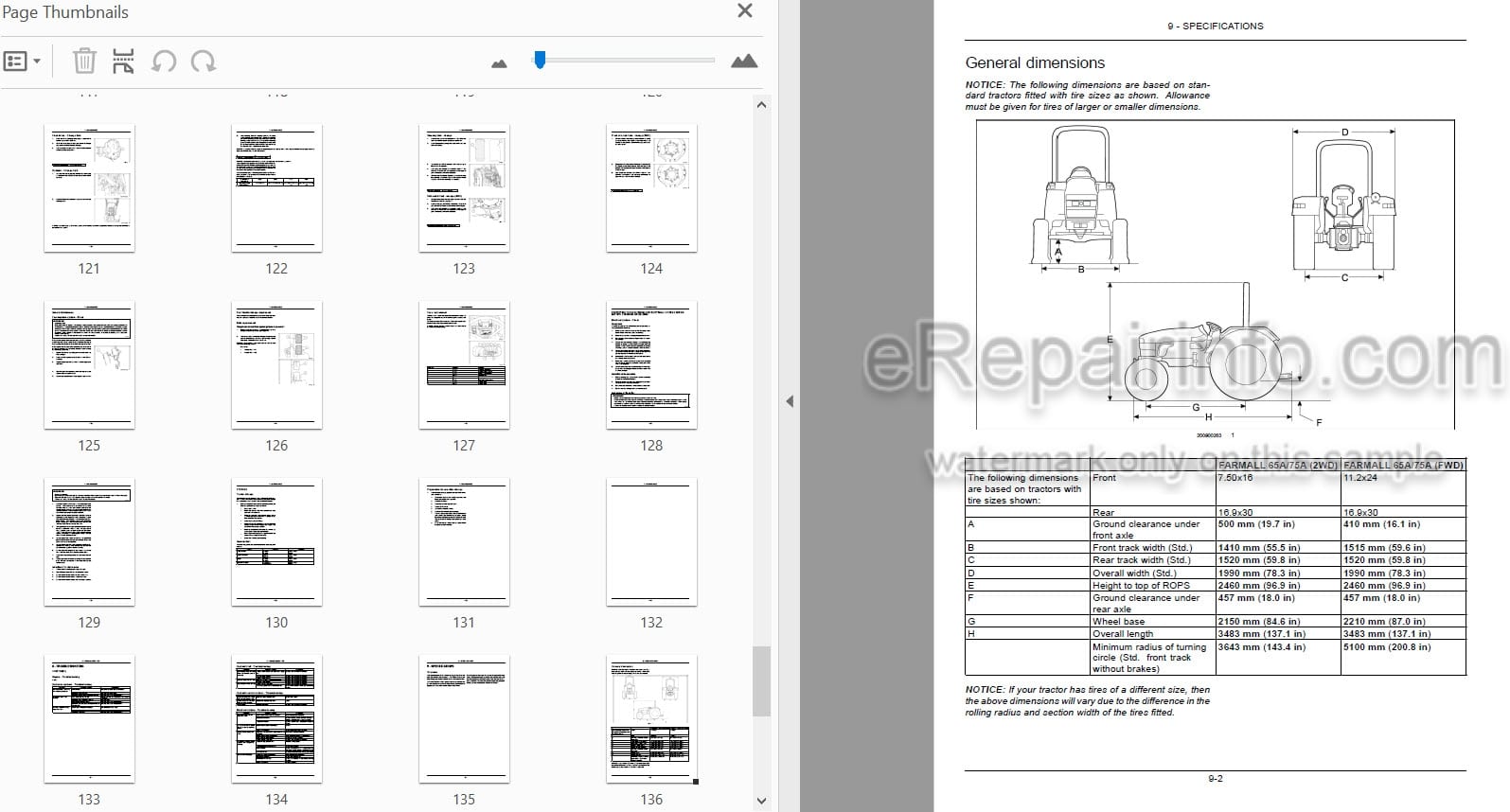The image size is (1510, 812).
Task: Click the thumbnail panel scroll up arrow
Action: click(x=761, y=105)
